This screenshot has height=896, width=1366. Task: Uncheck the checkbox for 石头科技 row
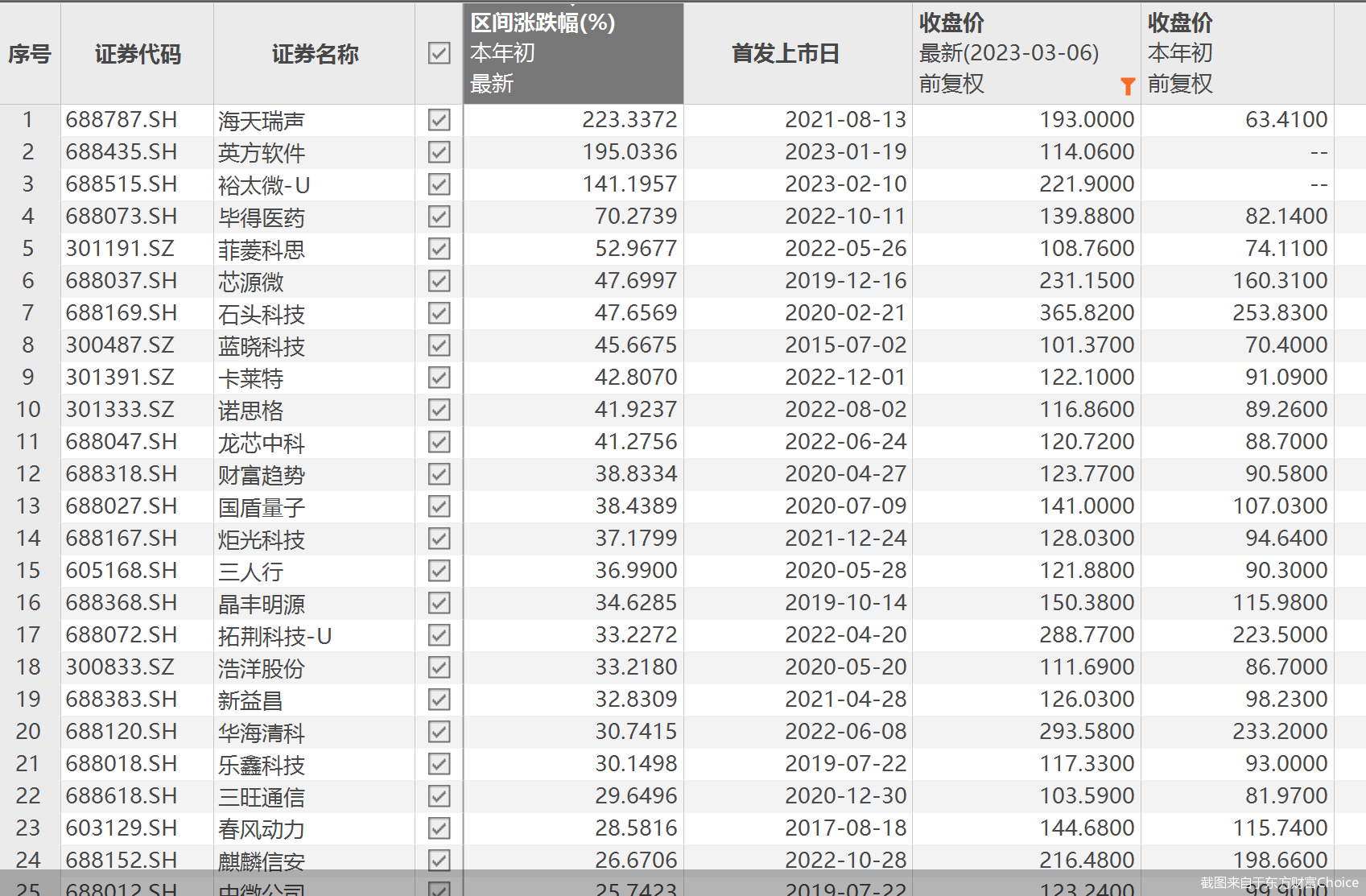point(439,313)
